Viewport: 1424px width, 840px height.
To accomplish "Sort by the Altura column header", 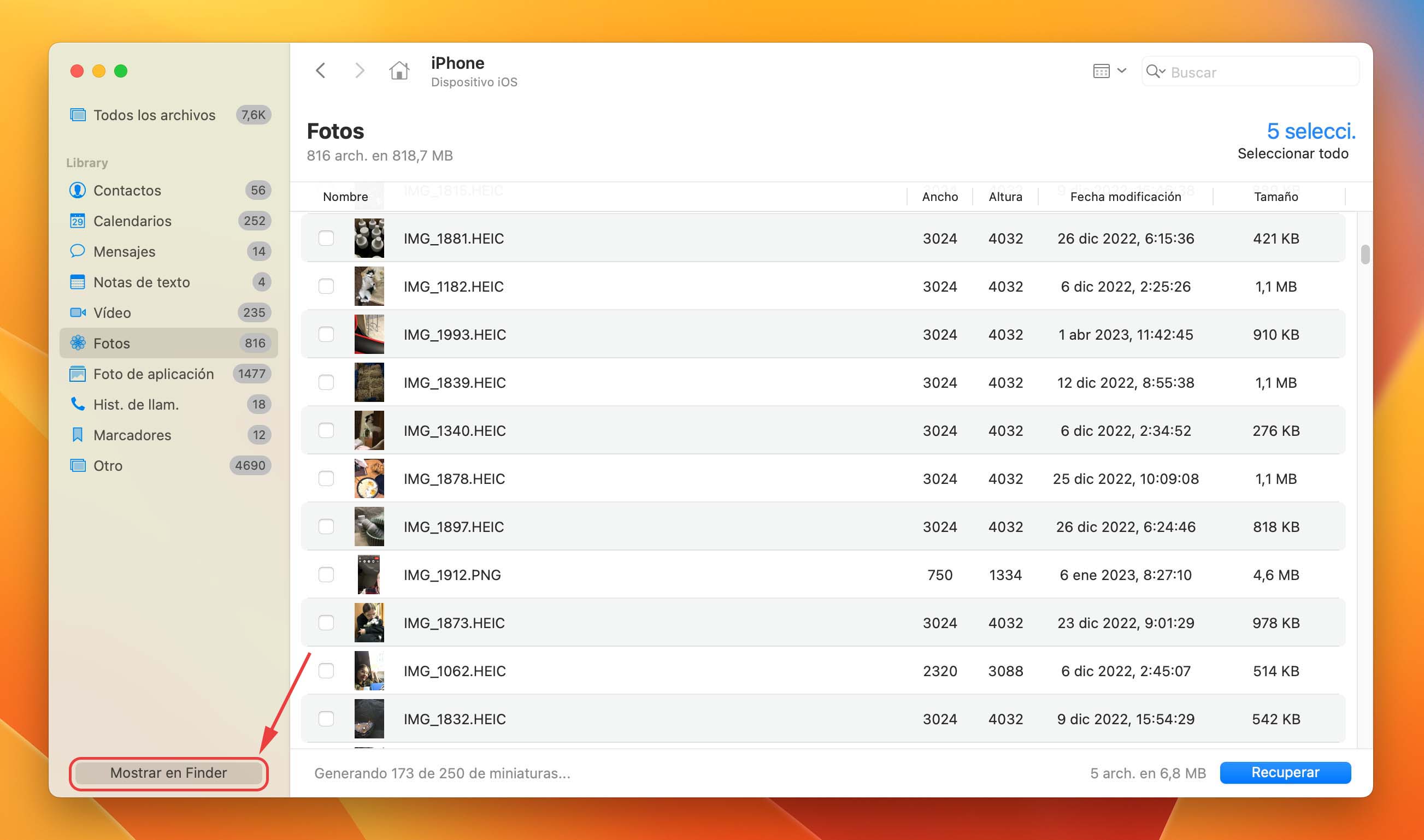I will pyautogui.click(x=1005, y=197).
